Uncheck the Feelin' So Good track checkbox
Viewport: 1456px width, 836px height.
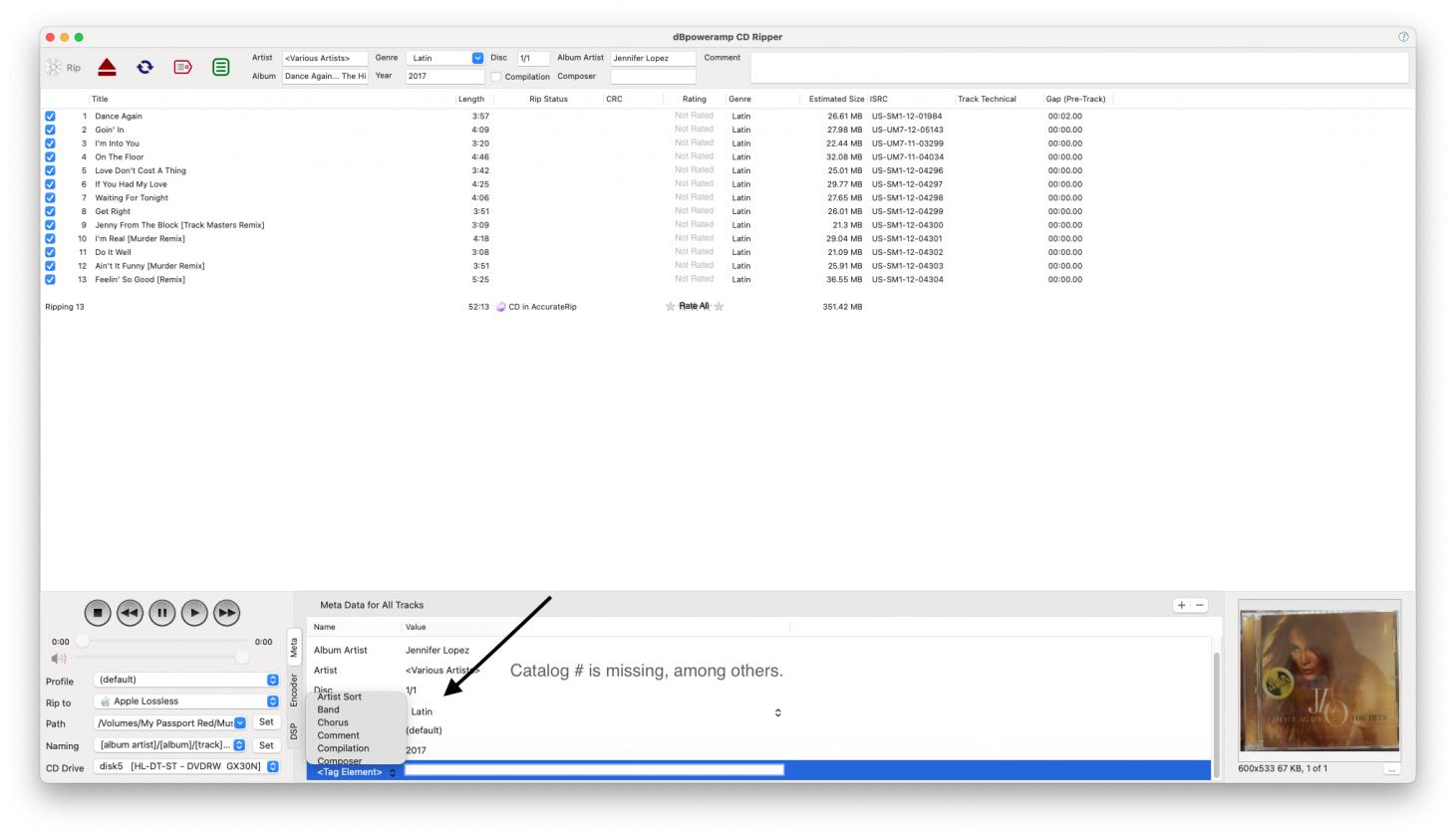[x=50, y=280]
